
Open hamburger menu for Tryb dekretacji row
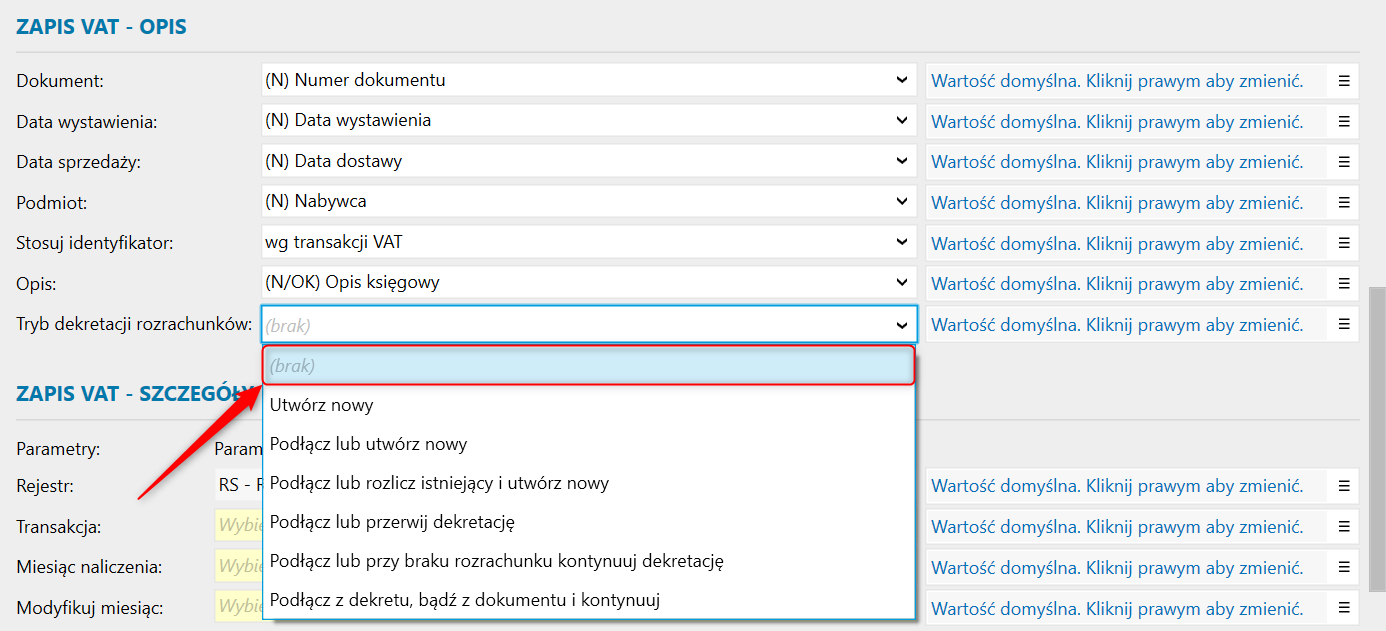pos(1344,324)
